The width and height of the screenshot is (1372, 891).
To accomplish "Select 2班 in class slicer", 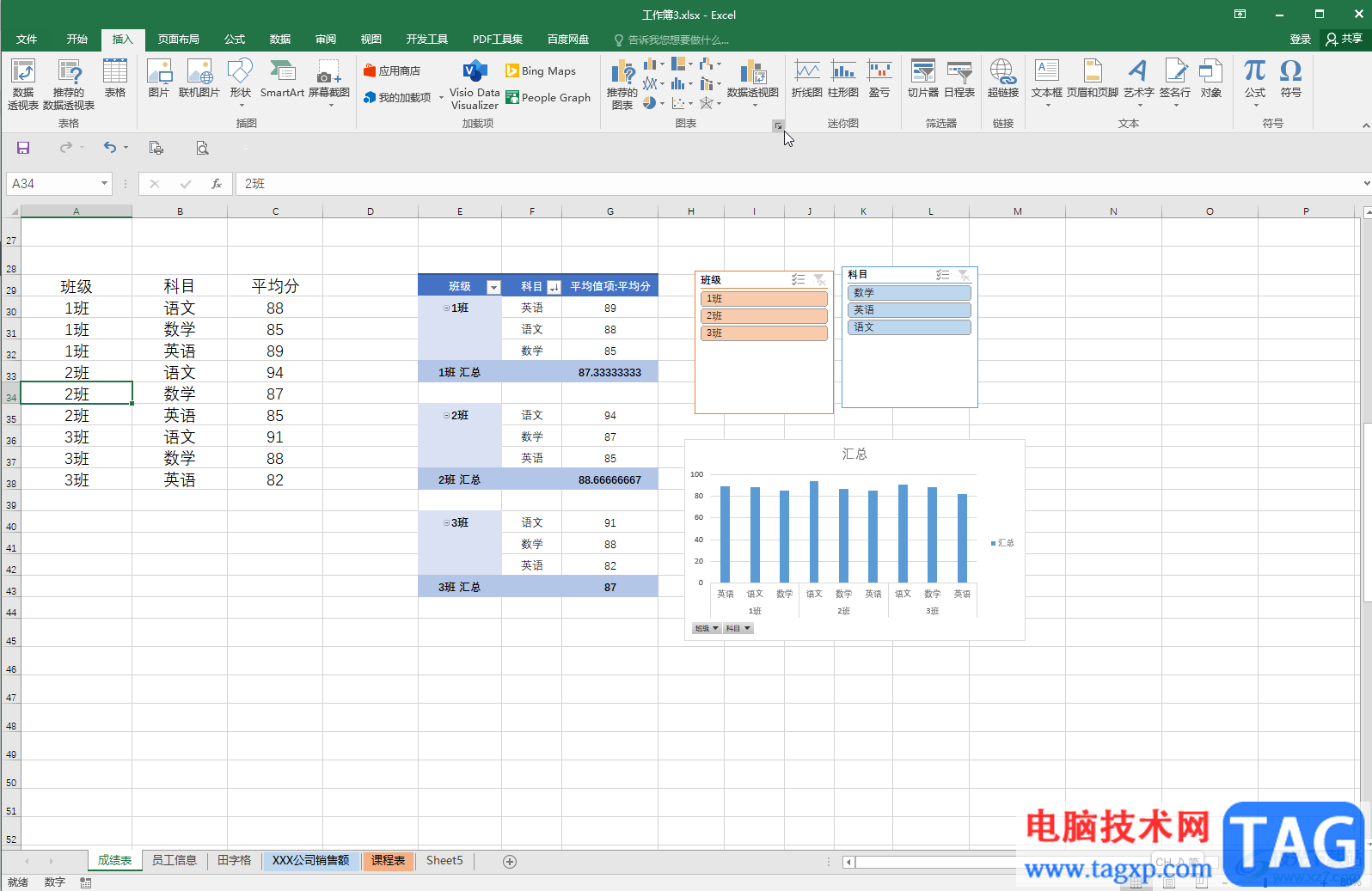I will click(x=764, y=316).
